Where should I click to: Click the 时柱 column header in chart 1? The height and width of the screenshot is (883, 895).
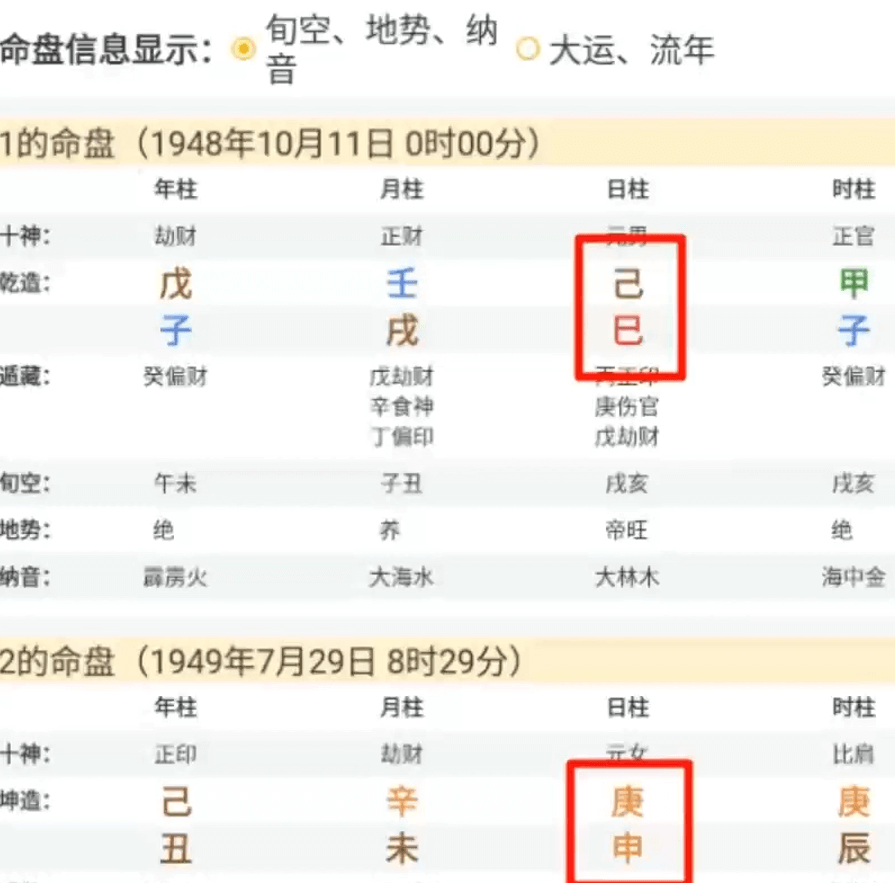(850, 189)
